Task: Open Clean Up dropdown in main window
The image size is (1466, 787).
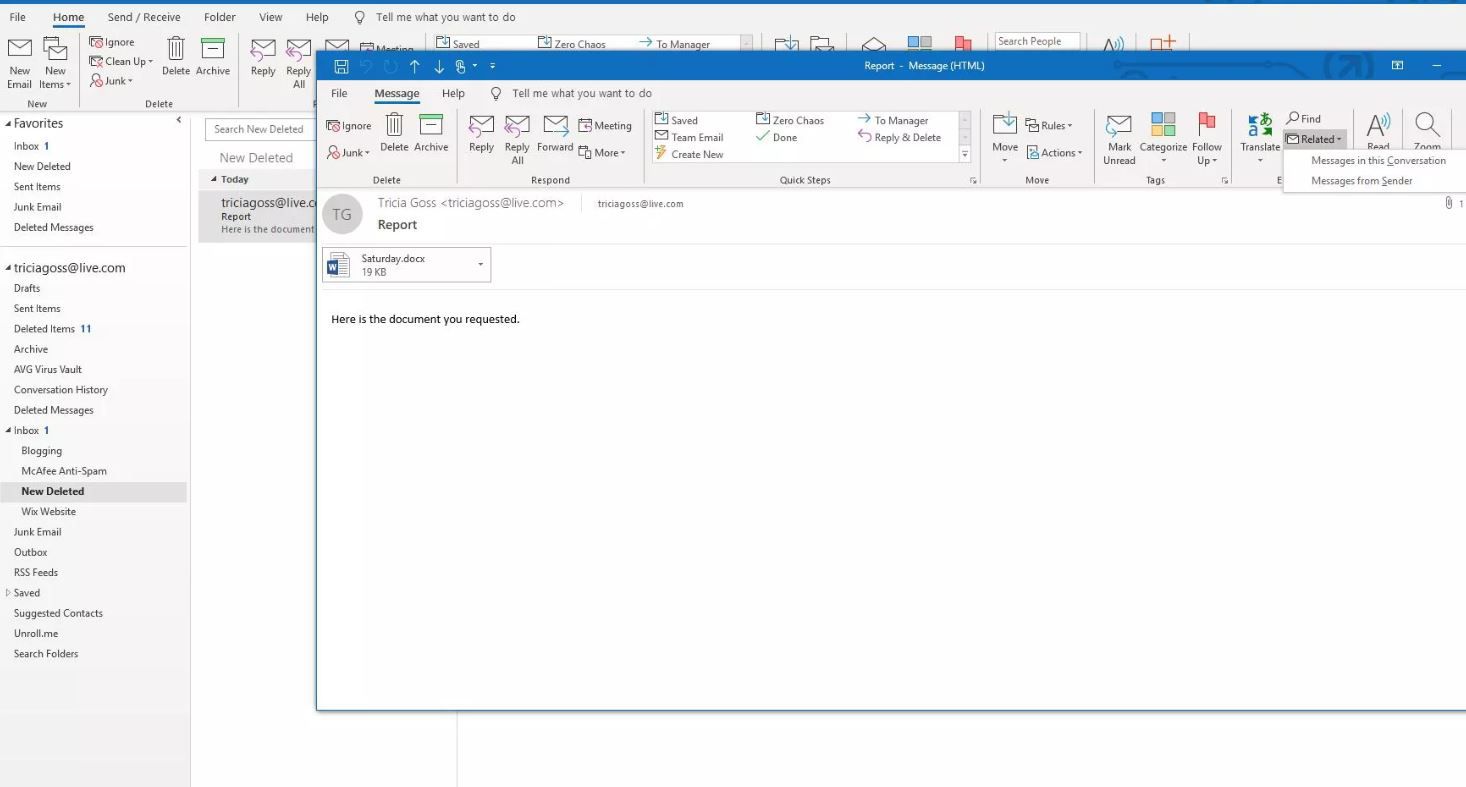Action: tap(123, 61)
